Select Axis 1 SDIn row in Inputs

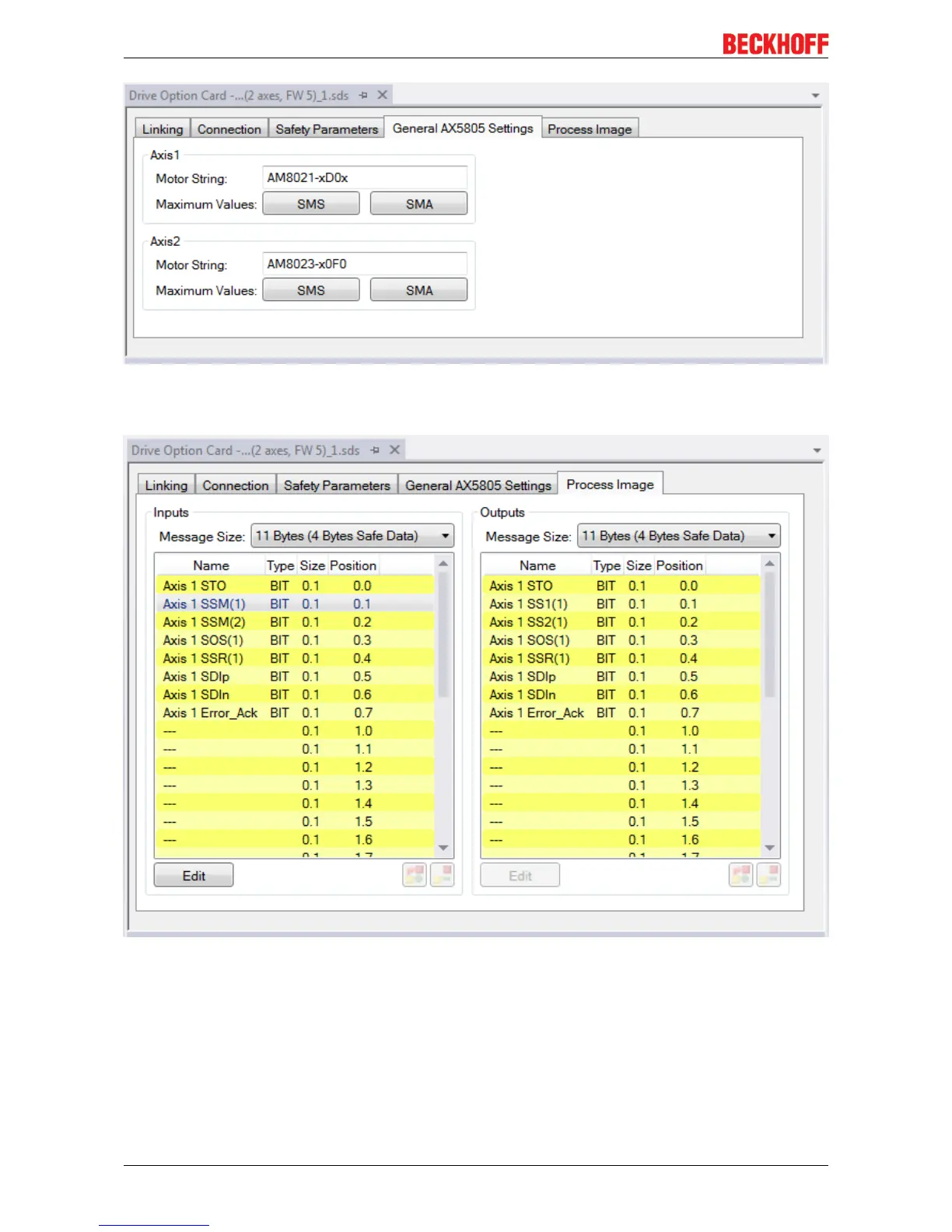pyautogui.click(x=295, y=695)
